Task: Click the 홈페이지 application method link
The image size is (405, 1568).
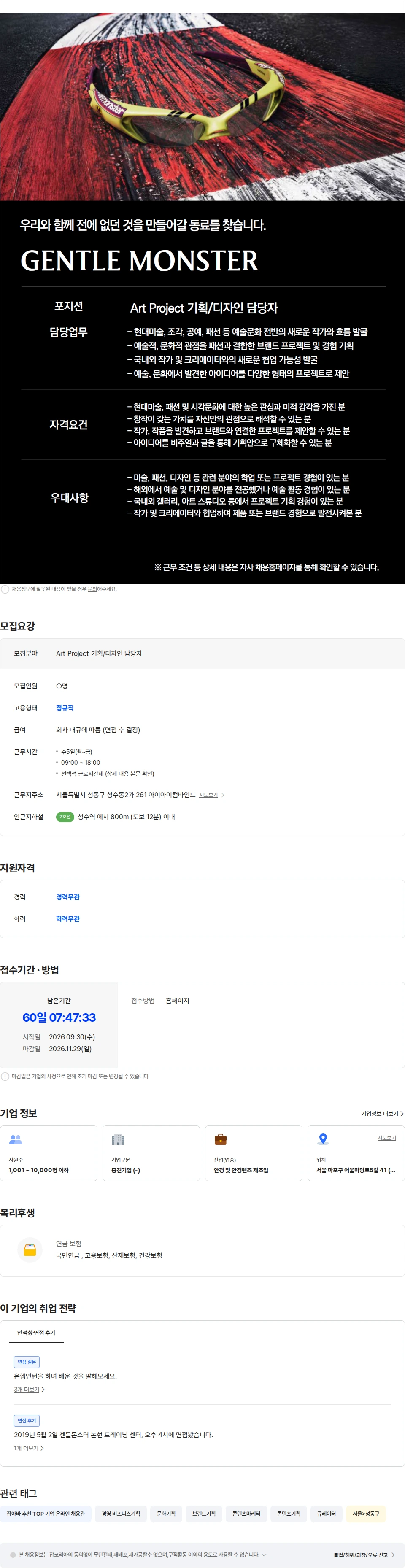Action: coord(177,1001)
